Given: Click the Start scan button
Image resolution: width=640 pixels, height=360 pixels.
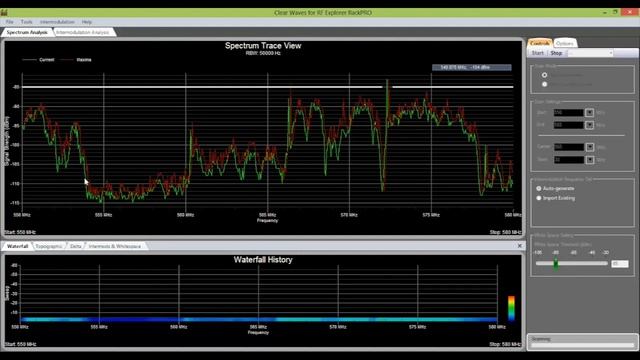Looking at the screenshot, I should (x=538, y=53).
